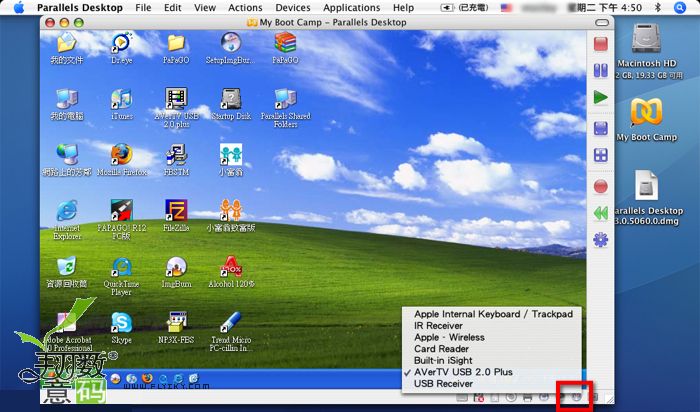Viewport: 700px width, 412px height.
Task: Select the PAPAGO! R12 PC版 desktop shortcut
Action: (x=121, y=221)
